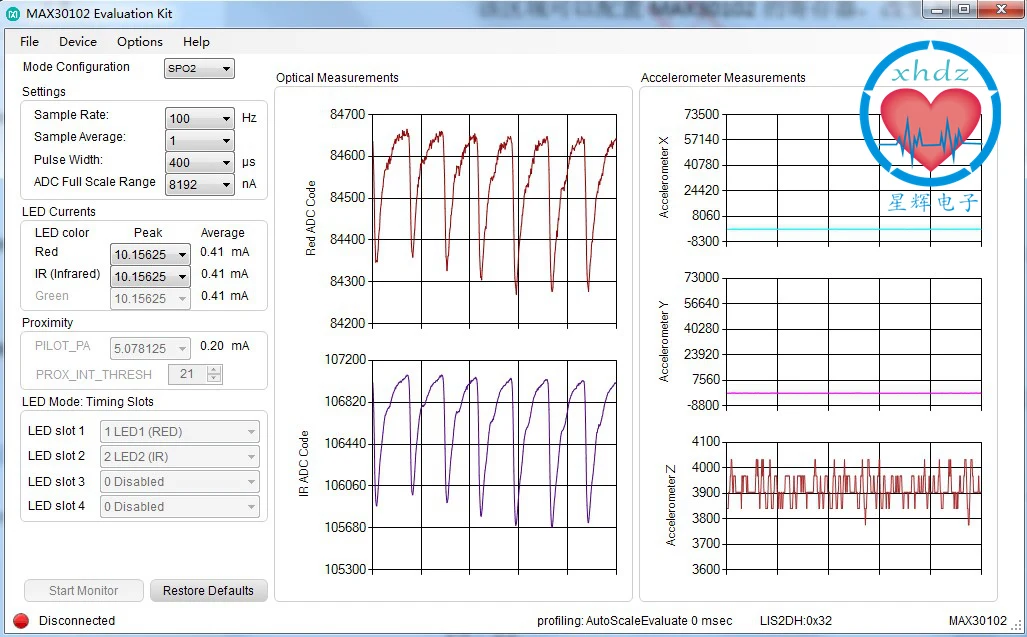The width and height of the screenshot is (1027, 637).
Task: Open the File menu
Action: pos(29,42)
